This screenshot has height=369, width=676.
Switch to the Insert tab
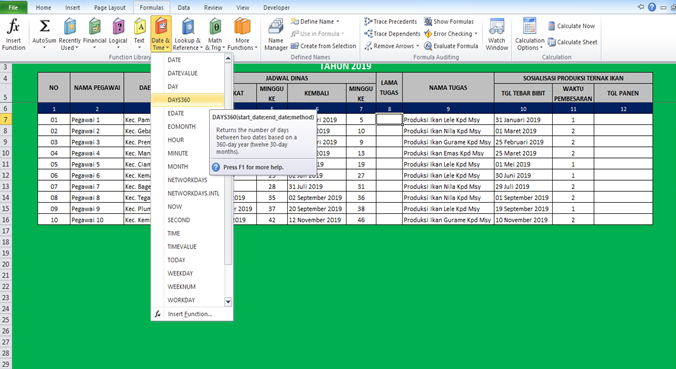point(72,7)
